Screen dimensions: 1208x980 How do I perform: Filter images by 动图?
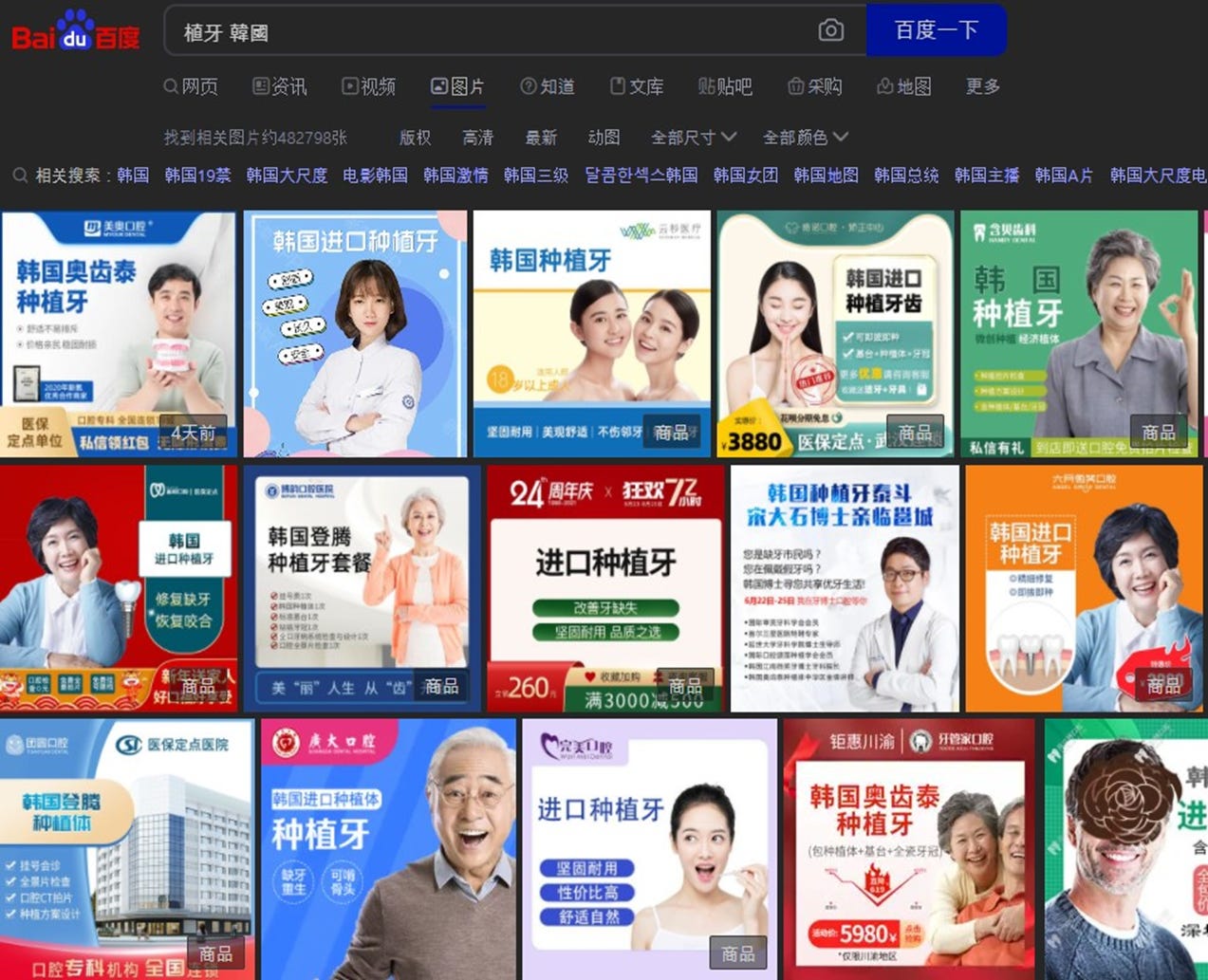tap(604, 138)
